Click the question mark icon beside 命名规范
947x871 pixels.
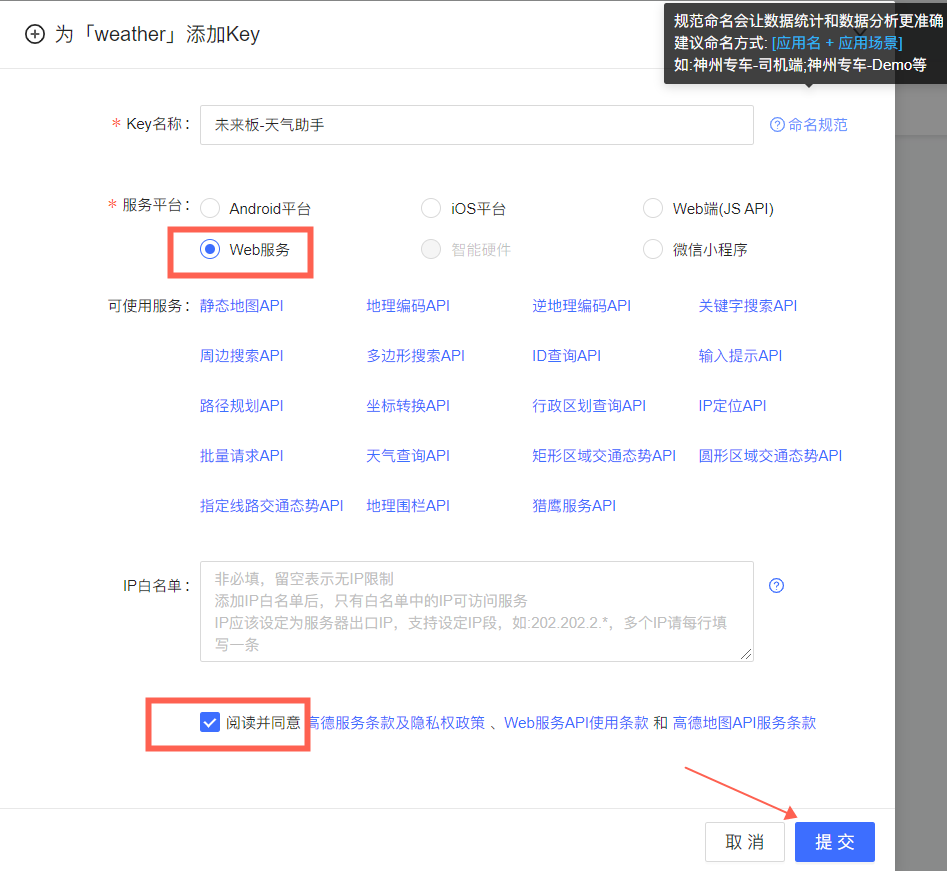pos(777,124)
